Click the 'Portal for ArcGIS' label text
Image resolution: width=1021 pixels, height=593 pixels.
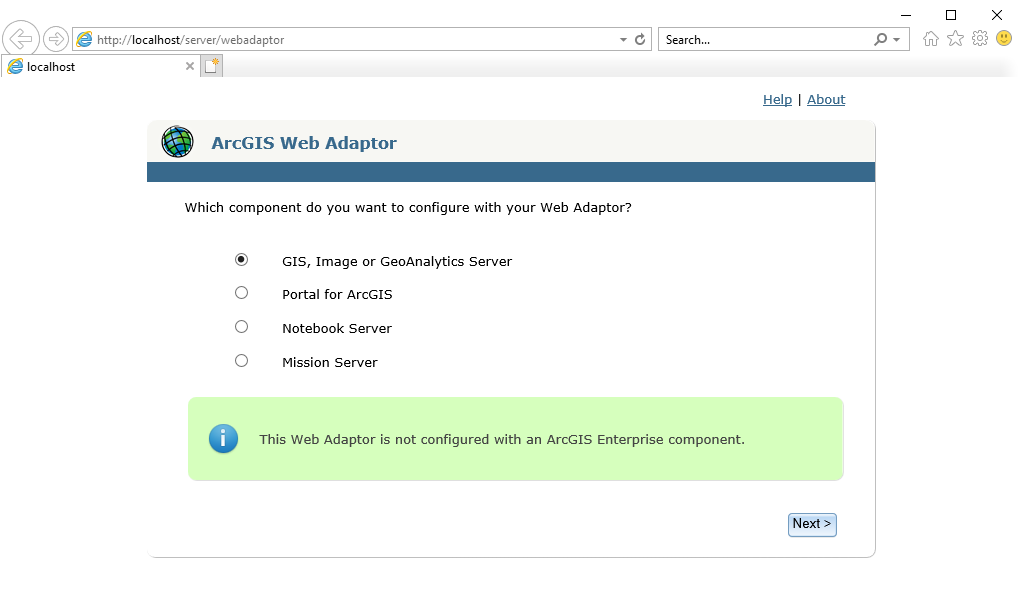(337, 294)
